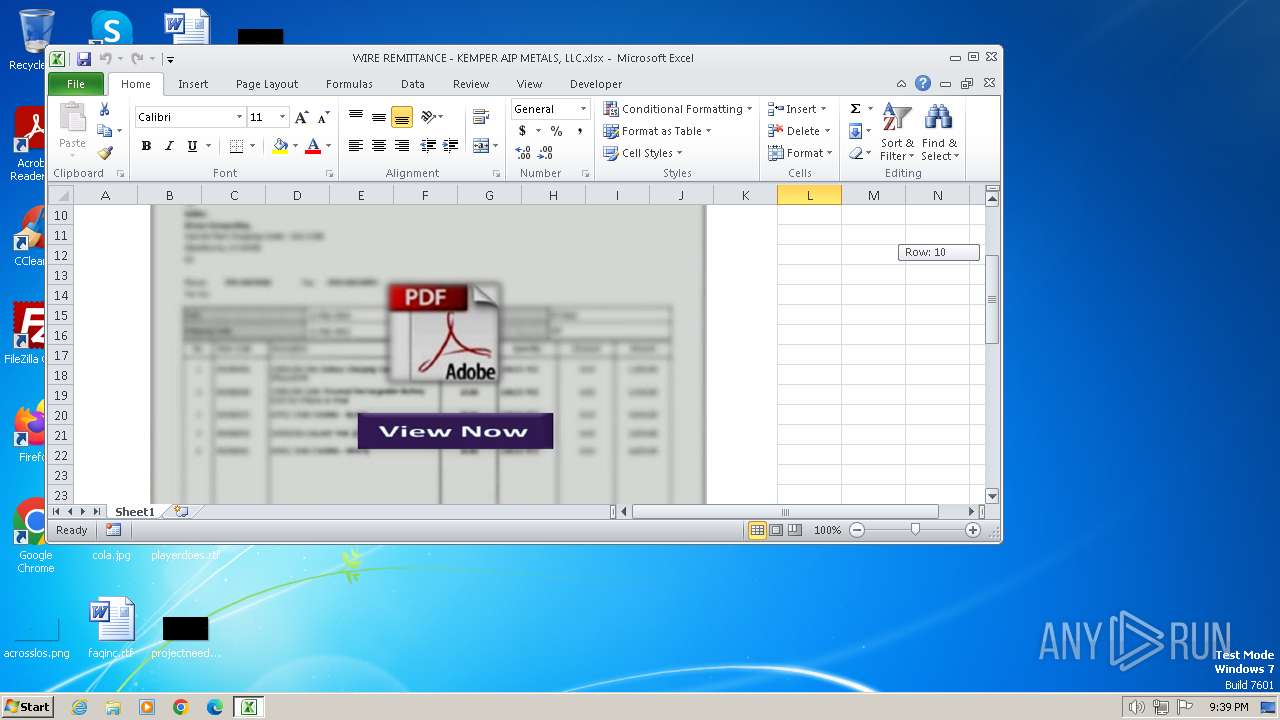Toggle Bold formatting
Screen dimensions: 1280x720
[x=146, y=146]
